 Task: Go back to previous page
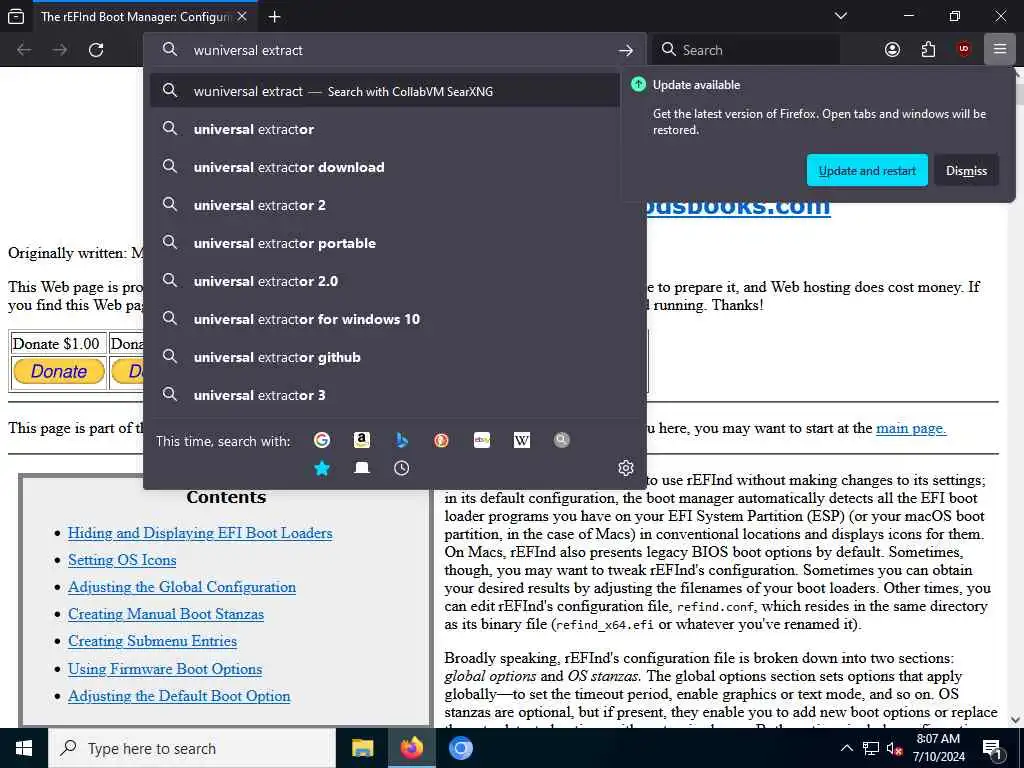coord(24,50)
